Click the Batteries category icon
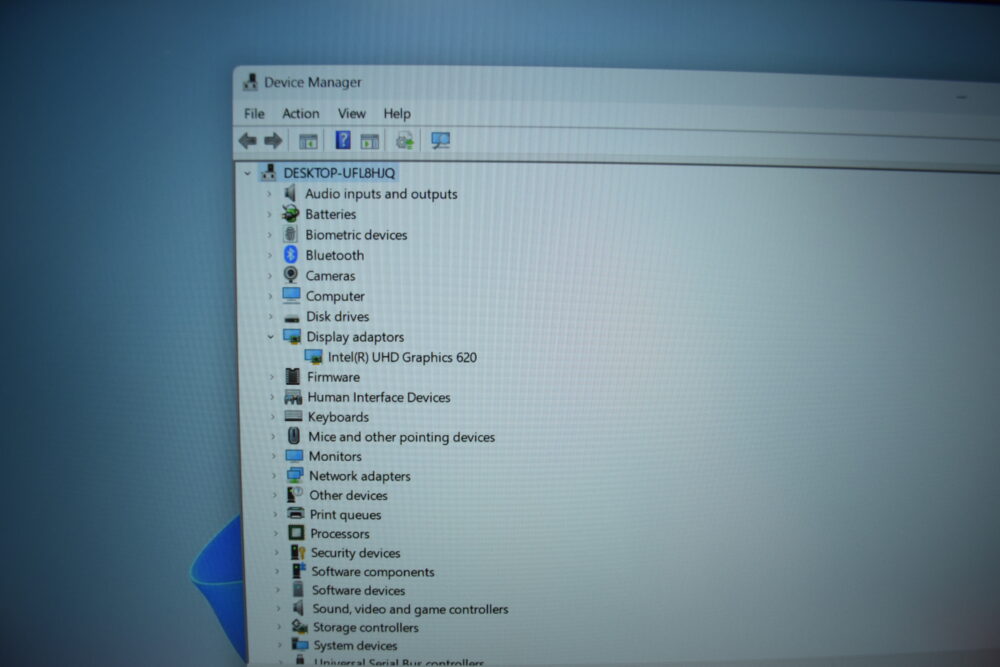 [x=291, y=214]
